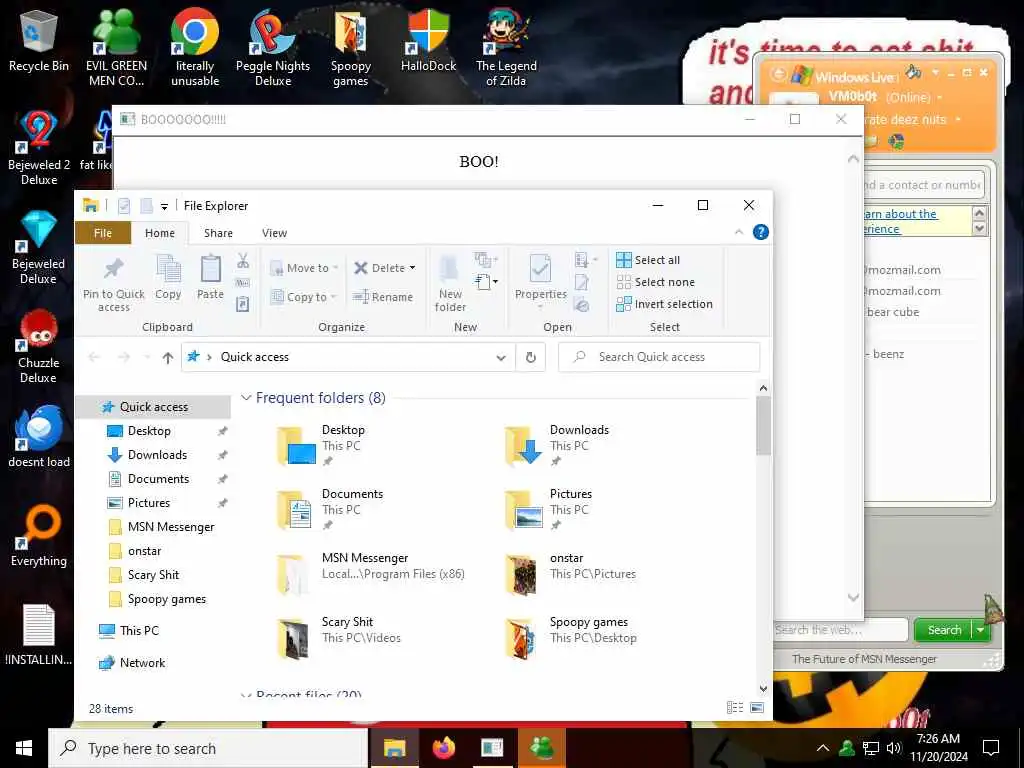Image resolution: width=1024 pixels, height=768 pixels.
Task: Click the Learn about the experience link in Messenger
Action: (x=900, y=221)
